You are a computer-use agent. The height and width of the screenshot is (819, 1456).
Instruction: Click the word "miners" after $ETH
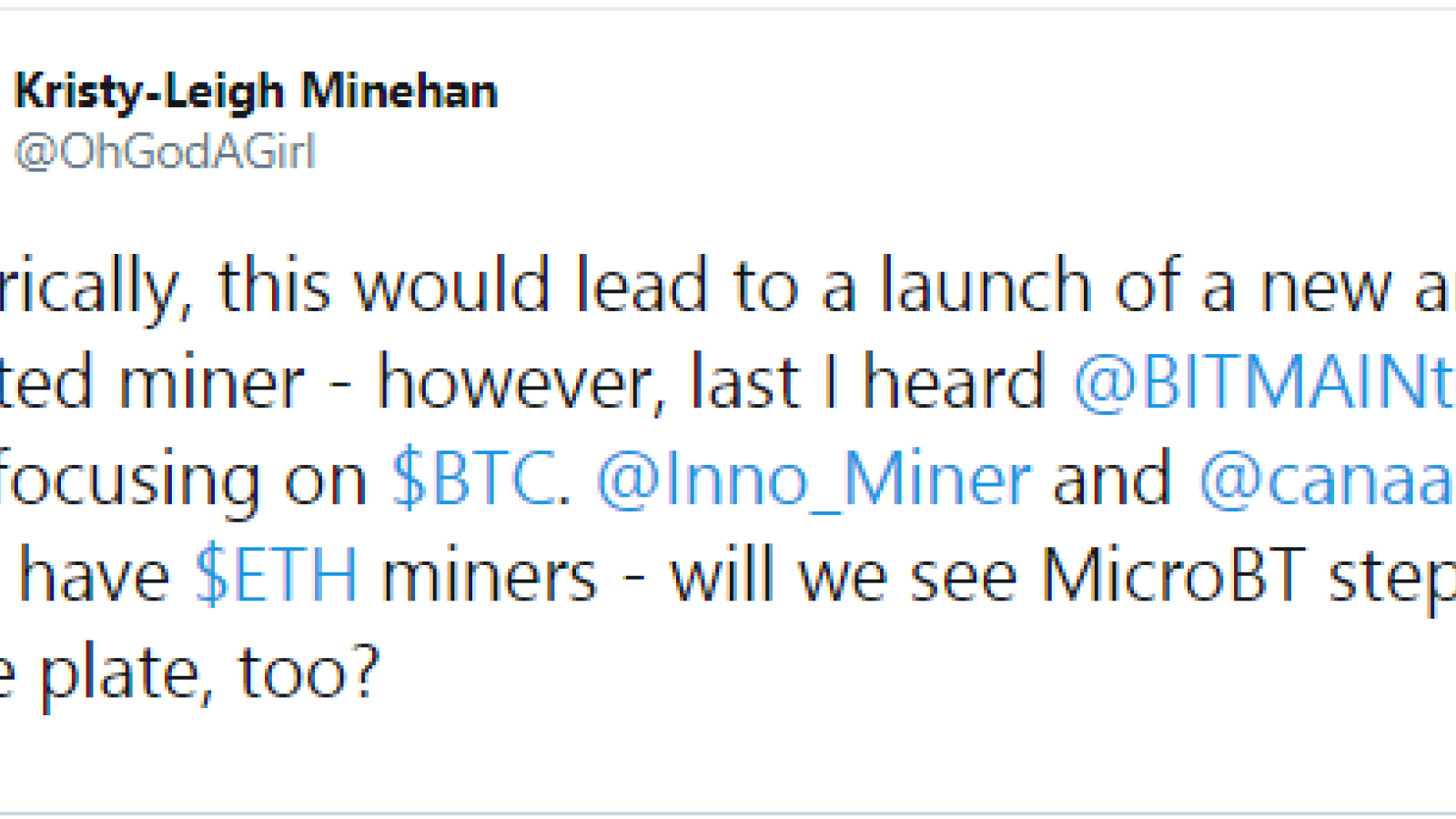click(x=489, y=576)
